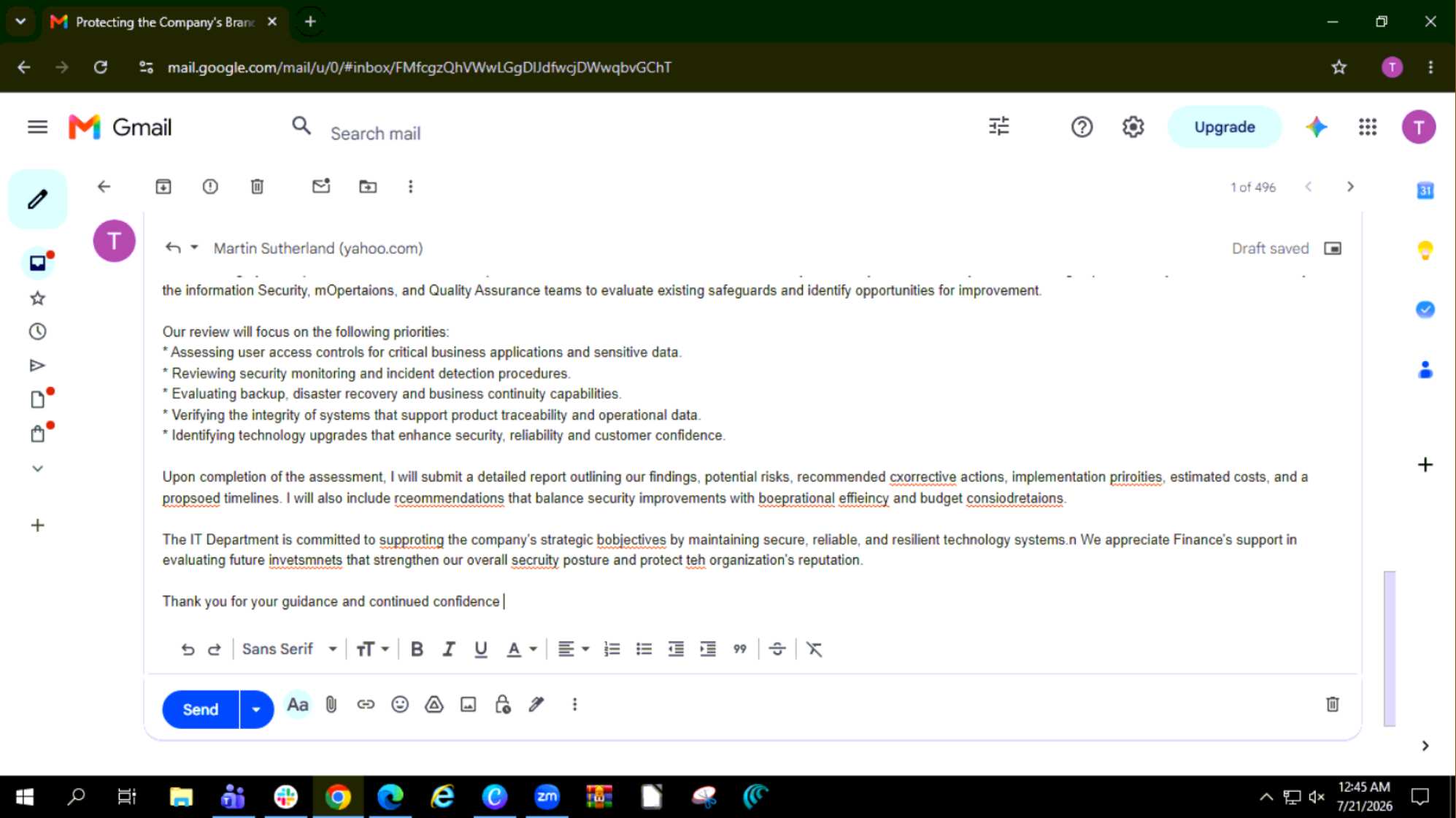Go back to inbox arrow
1456x818 pixels.
pyautogui.click(x=104, y=187)
